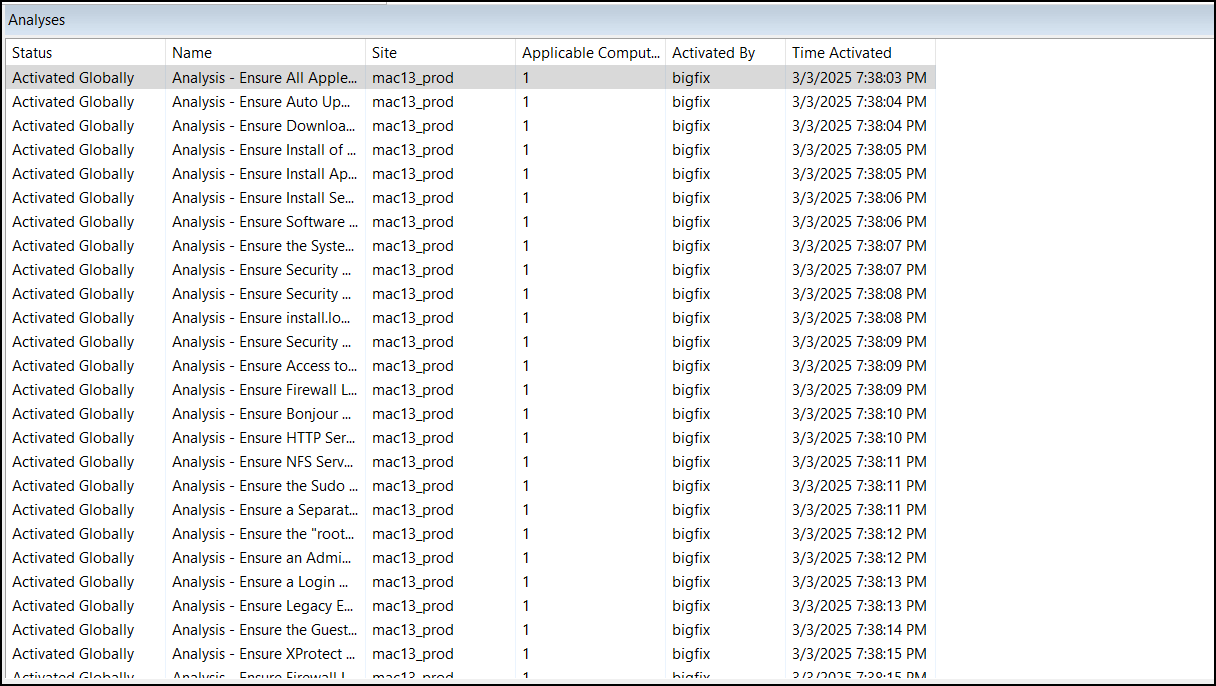This screenshot has width=1216, height=686.
Task: Select the "Analysis - Ensure an Admi" row
Action: (x=263, y=557)
